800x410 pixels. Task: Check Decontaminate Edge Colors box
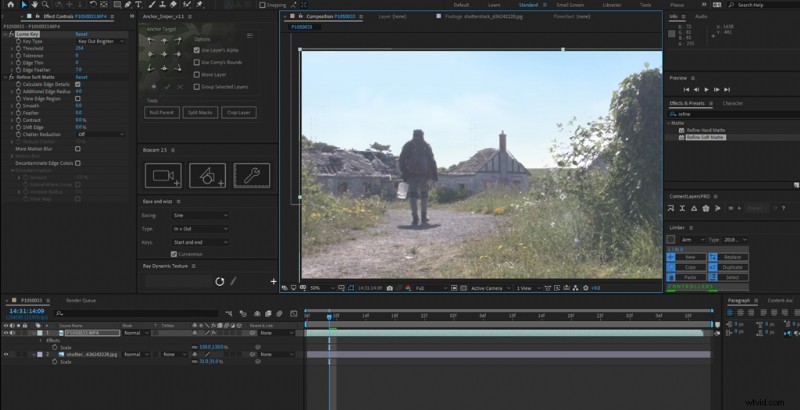(78, 163)
